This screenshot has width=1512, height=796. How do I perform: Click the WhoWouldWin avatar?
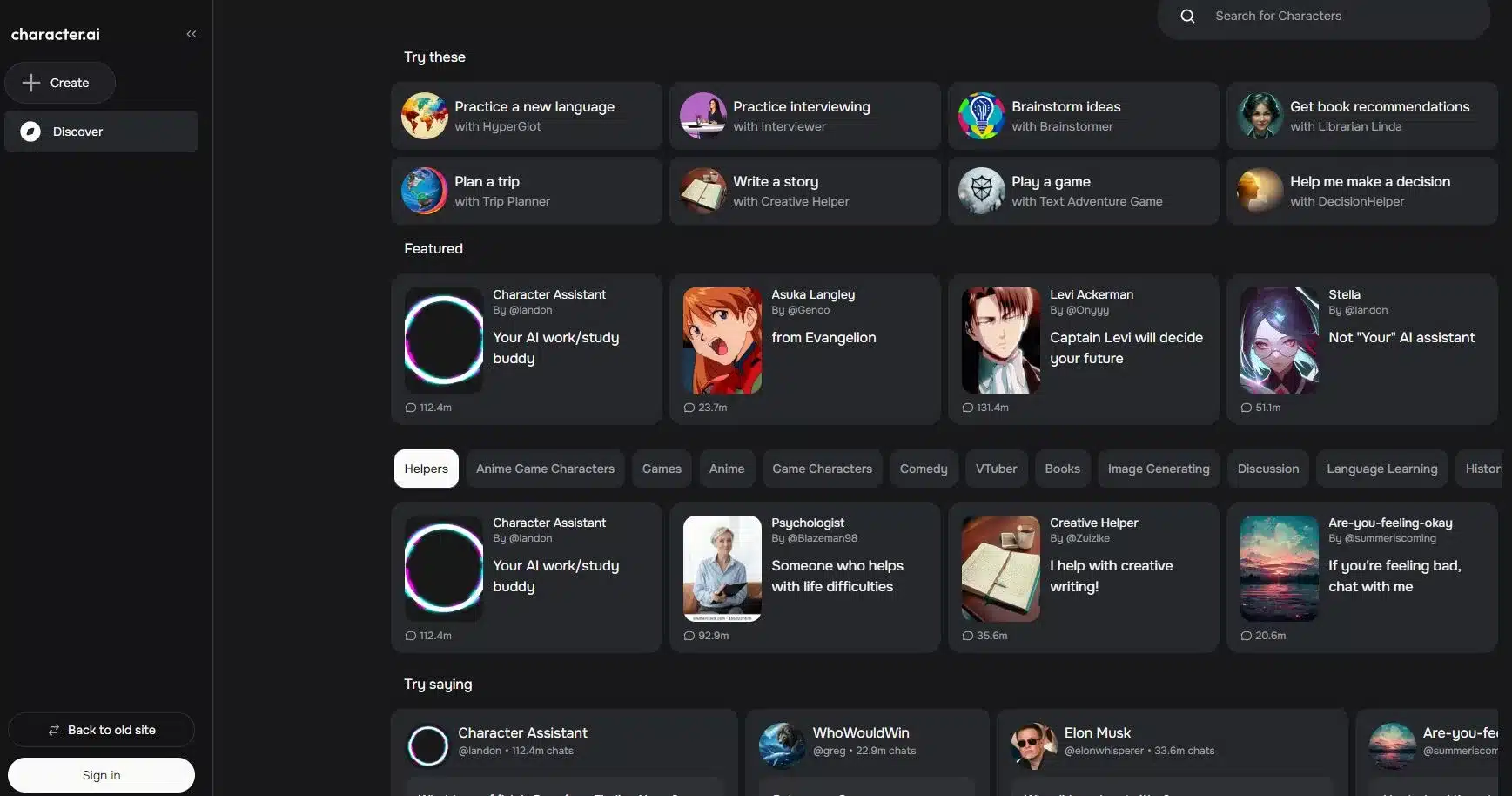click(x=783, y=745)
